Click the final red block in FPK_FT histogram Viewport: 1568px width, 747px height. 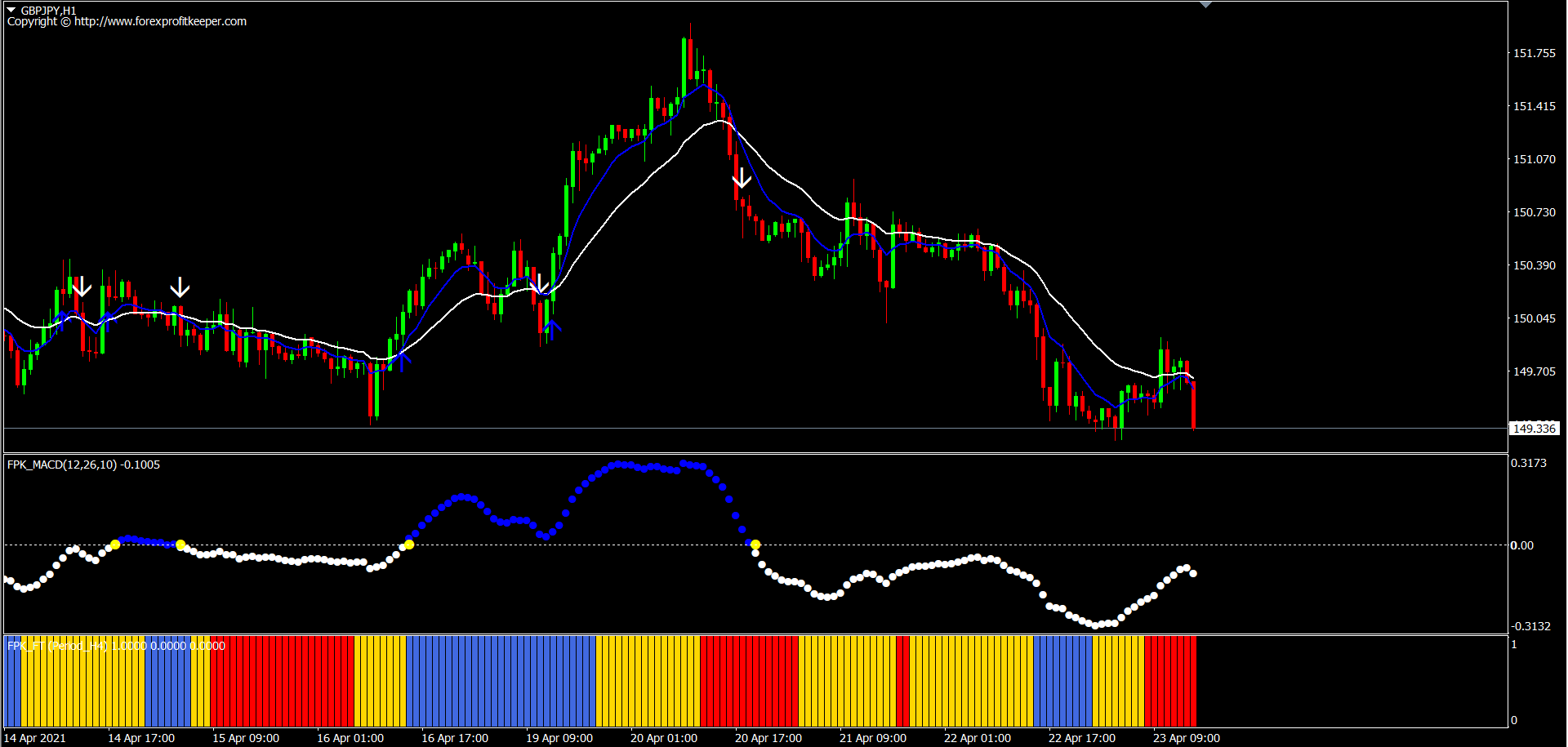coord(1170,682)
